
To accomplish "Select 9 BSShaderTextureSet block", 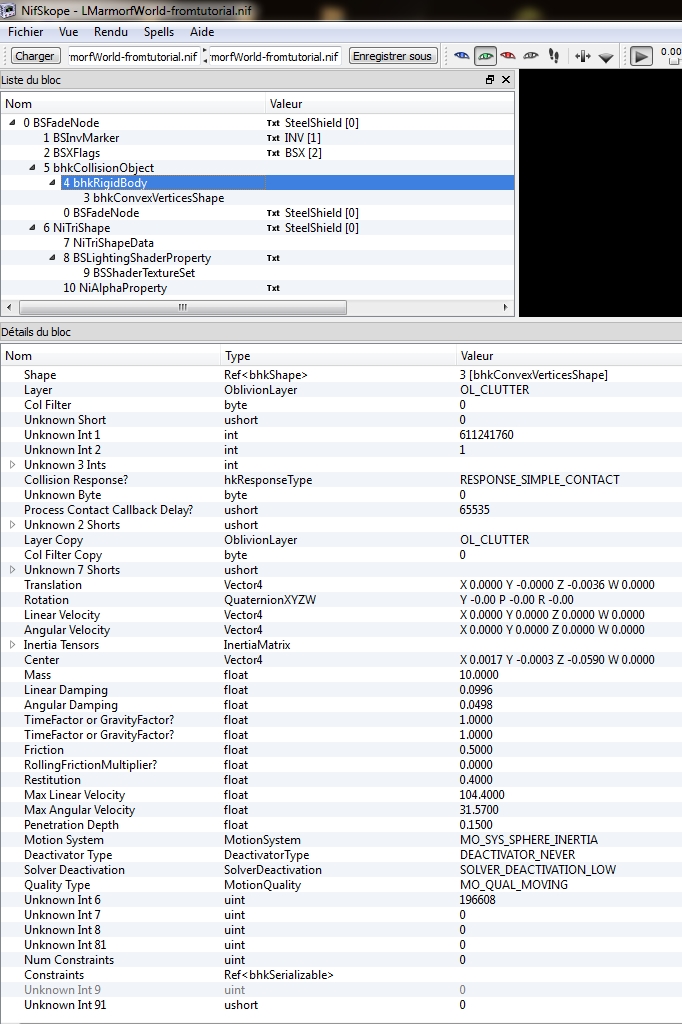I will [x=138, y=273].
